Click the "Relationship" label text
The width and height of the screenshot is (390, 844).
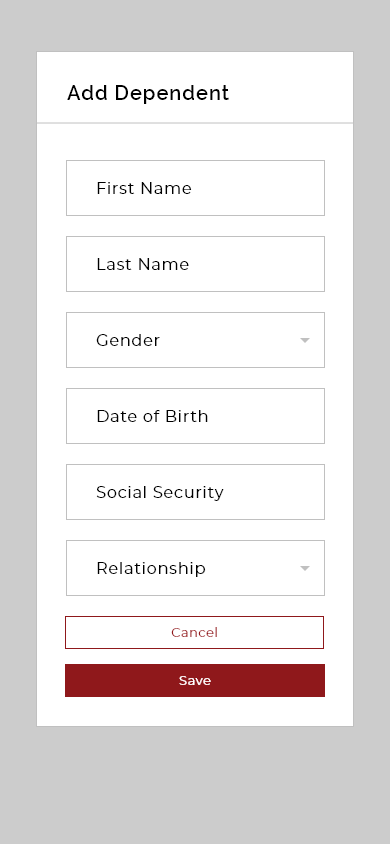[x=151, y=568]
